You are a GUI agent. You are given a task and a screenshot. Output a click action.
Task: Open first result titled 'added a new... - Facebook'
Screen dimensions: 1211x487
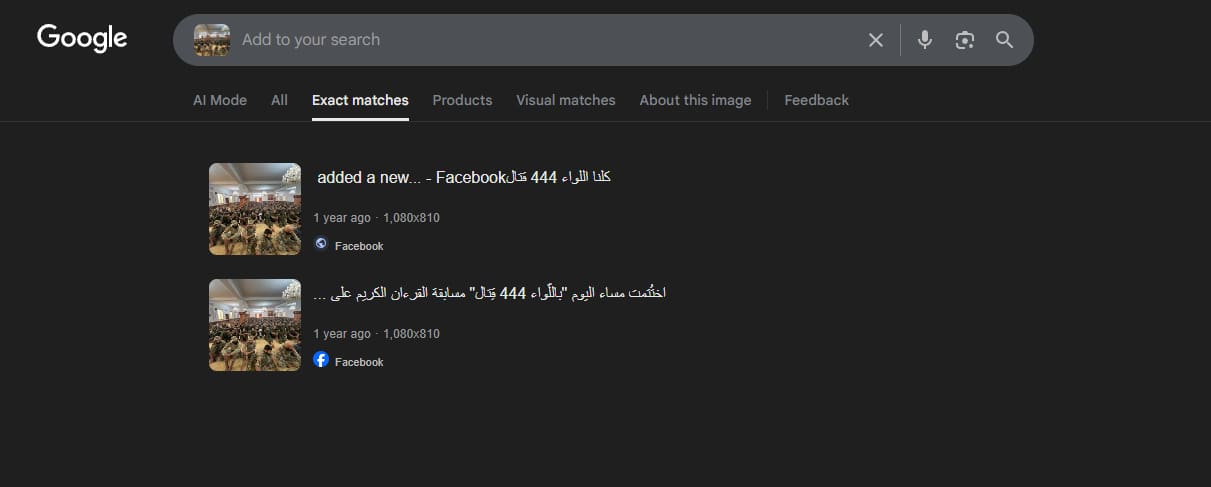(463, 177)
